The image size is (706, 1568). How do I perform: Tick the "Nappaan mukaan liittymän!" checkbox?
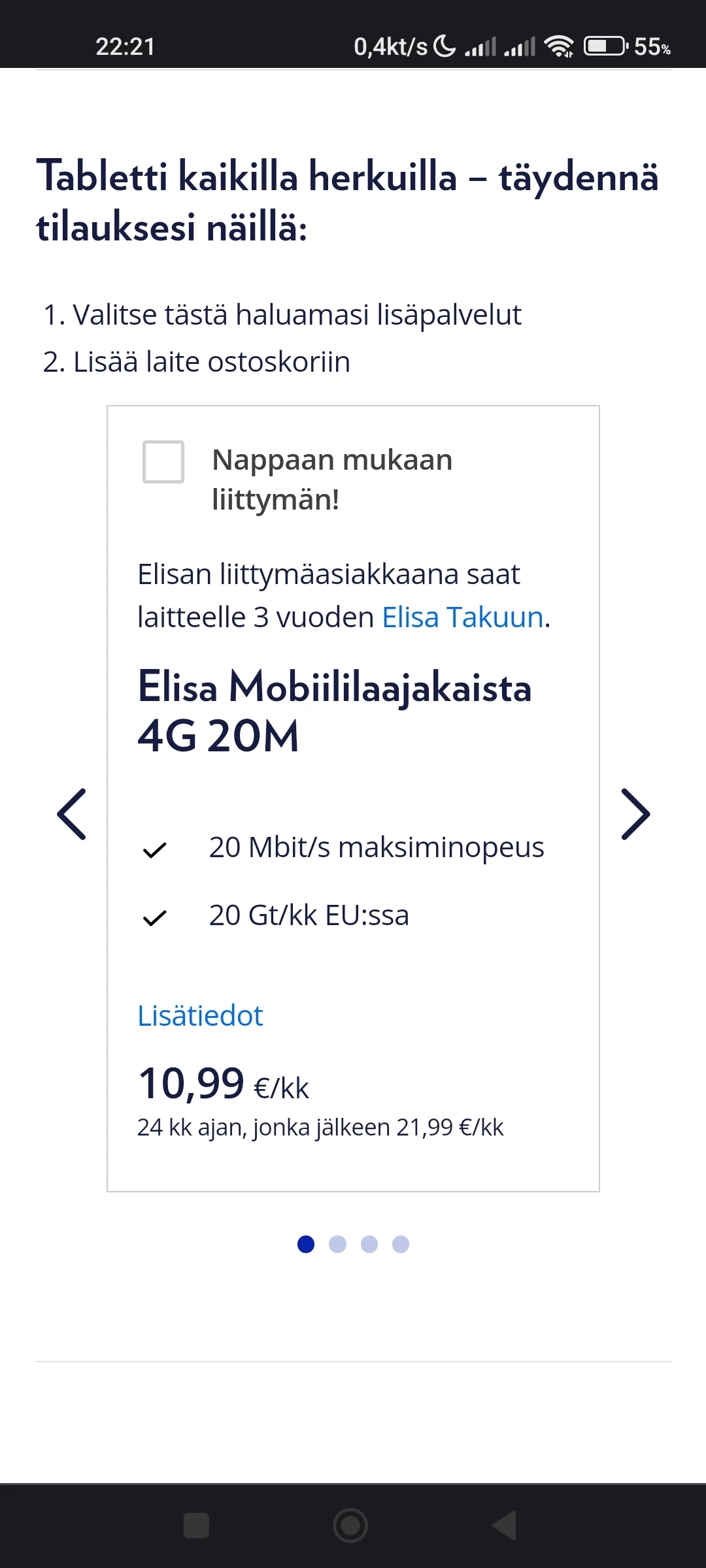(163, 462)
